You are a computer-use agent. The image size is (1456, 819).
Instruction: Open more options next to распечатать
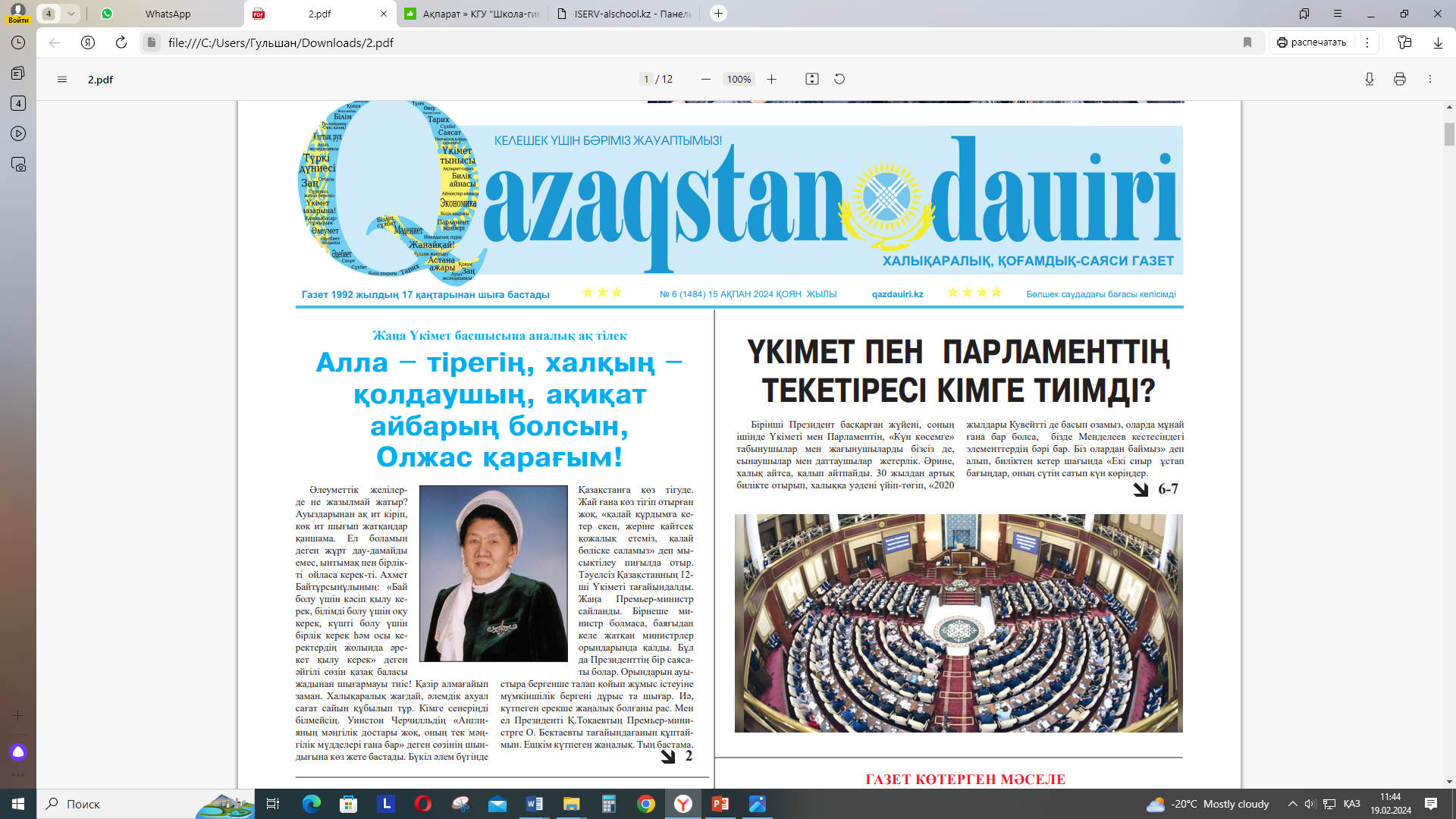[1367, 42]
